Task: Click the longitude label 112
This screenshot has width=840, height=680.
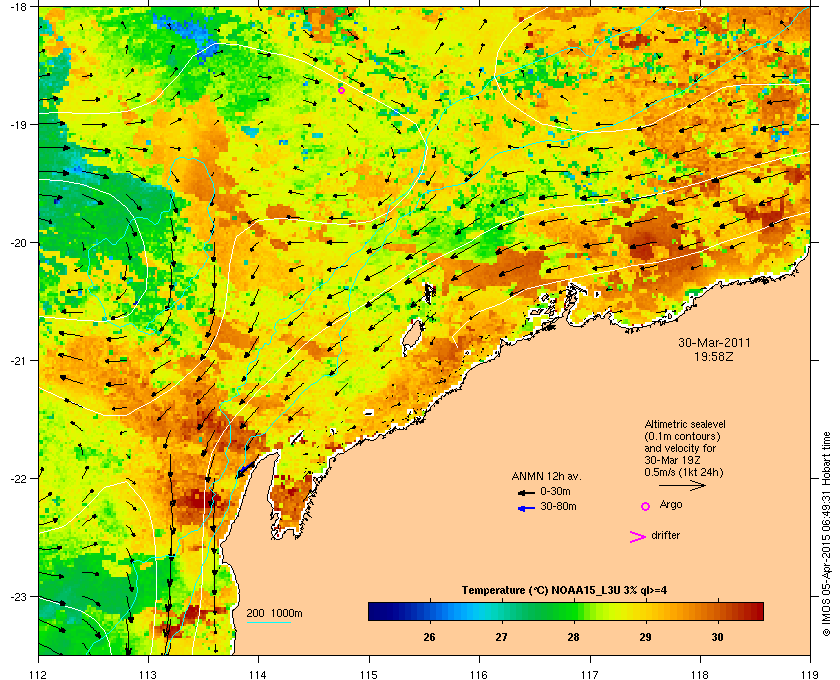Action: (x=39, y=675)
